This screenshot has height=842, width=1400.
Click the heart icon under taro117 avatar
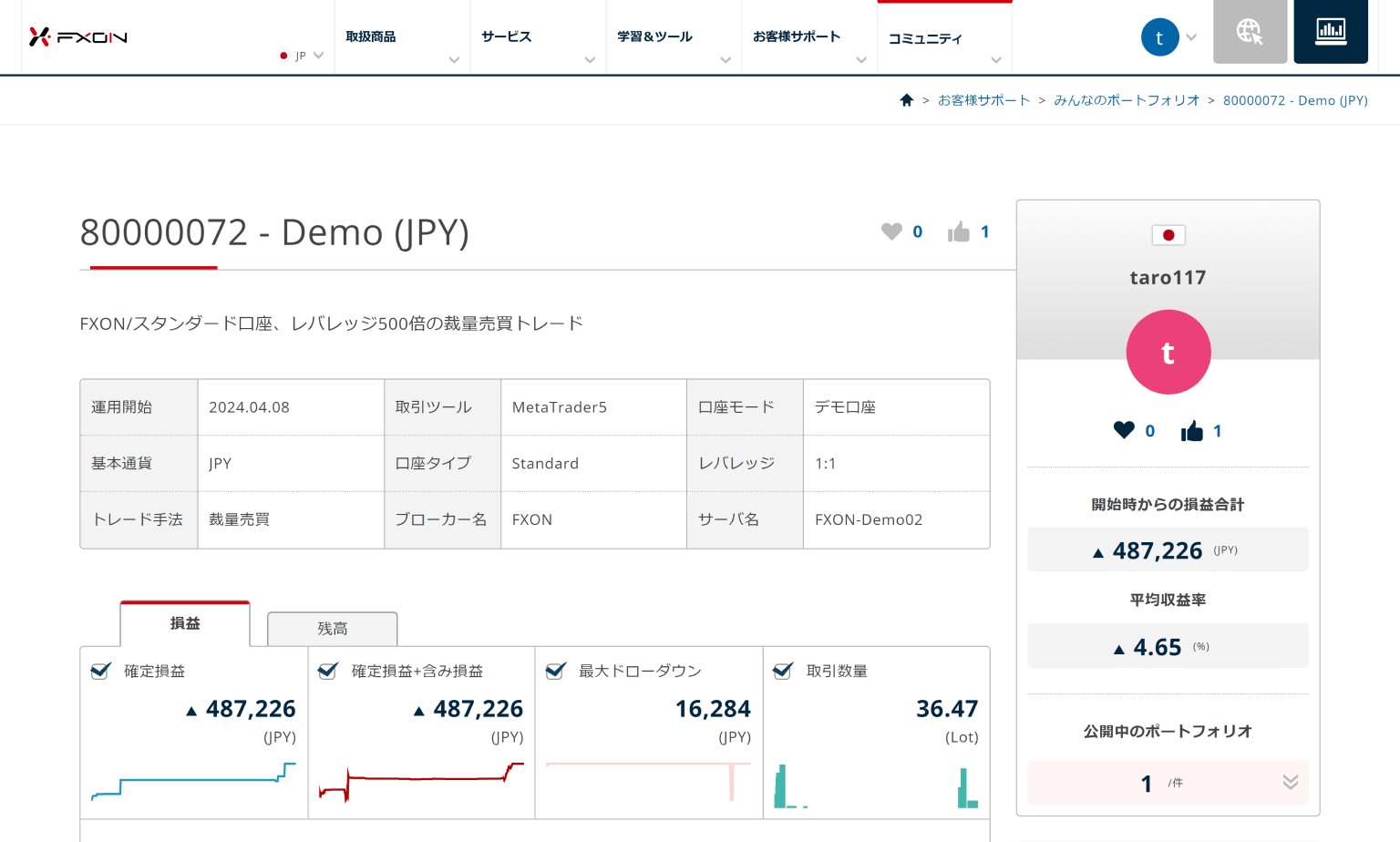(x=1124, y=430)
